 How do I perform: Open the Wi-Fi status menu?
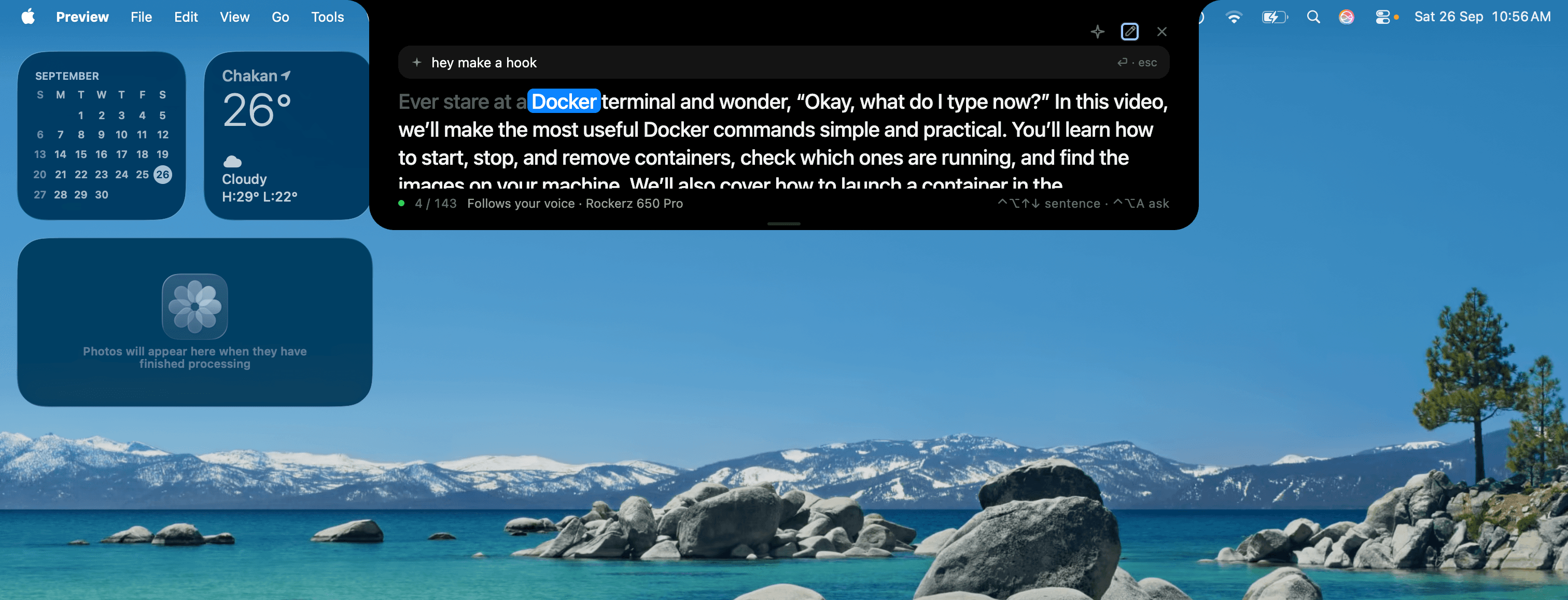1233,17
